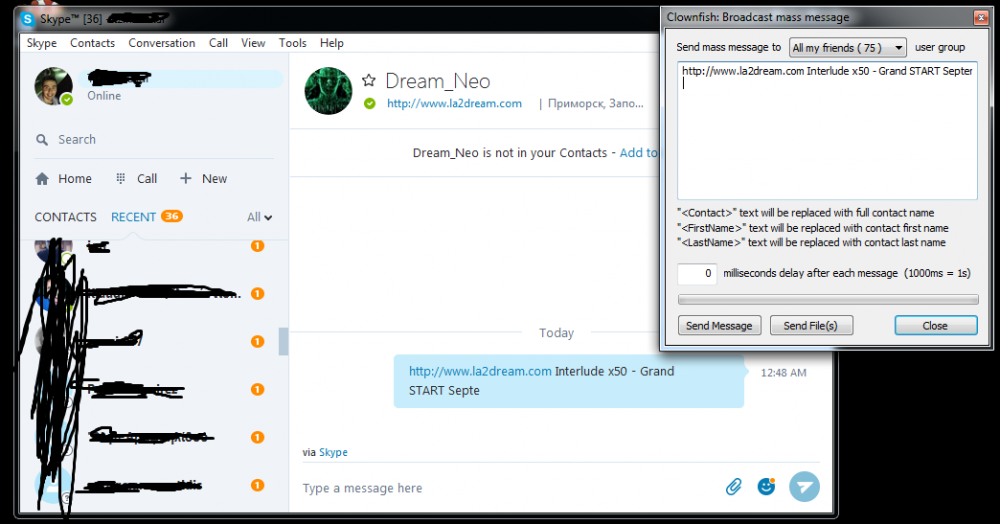Click the milliseconds delay input field

697,273
